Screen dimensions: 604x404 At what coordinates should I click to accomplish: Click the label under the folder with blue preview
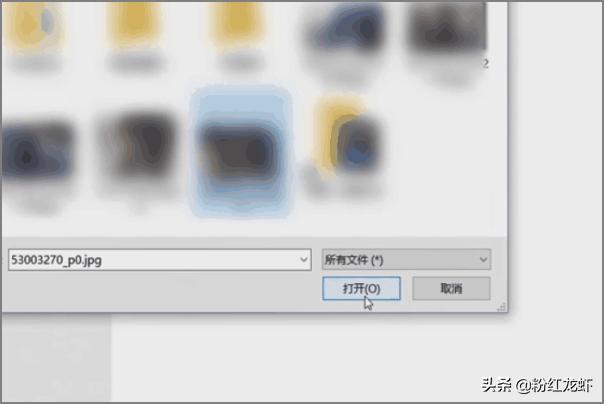343,189
